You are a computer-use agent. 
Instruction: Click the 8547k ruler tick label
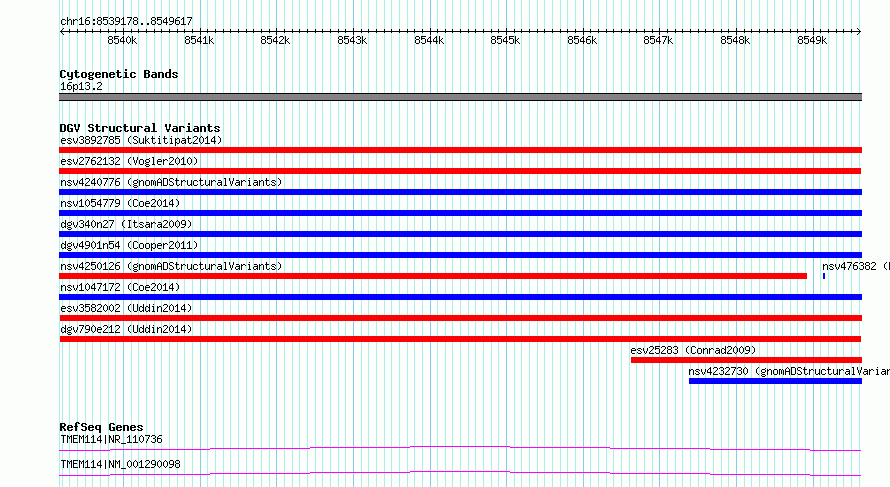click(x=658, y=40)
